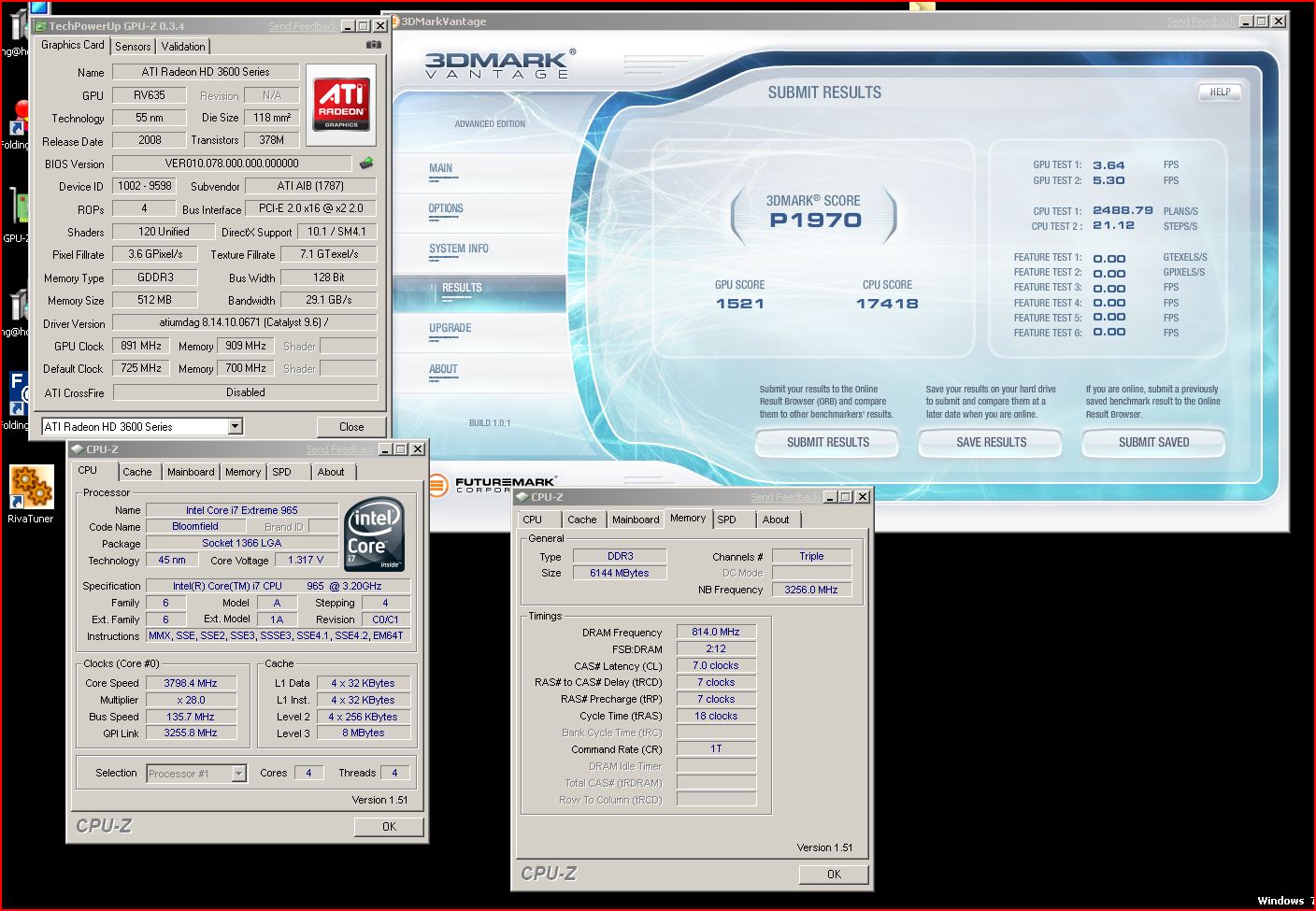Viewport: 1316px width, 911px height.
Task: Click the 3DMark Vantage logo
Action: click(500, 64)
